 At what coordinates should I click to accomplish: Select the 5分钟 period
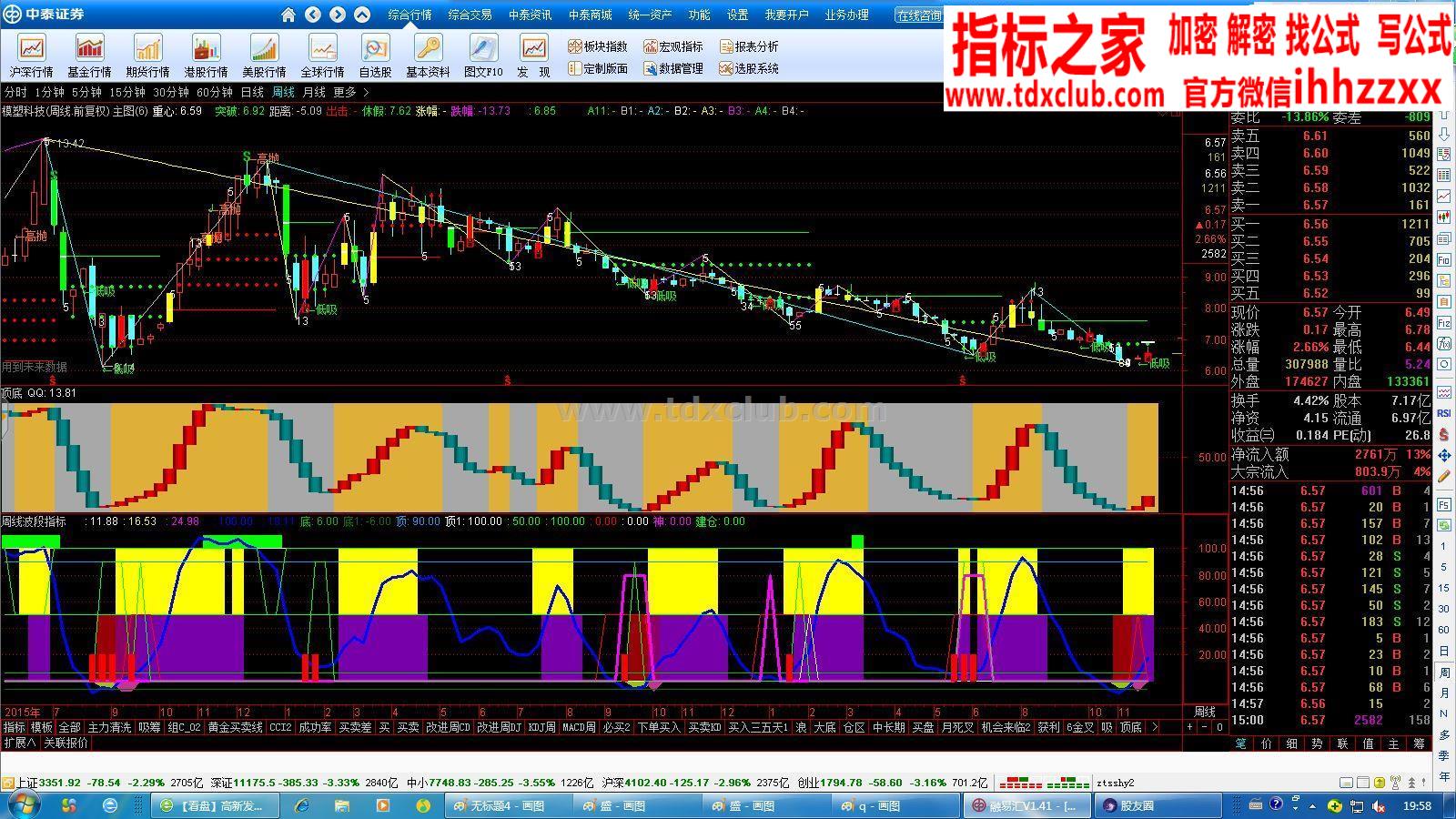(x=86, y=92)
